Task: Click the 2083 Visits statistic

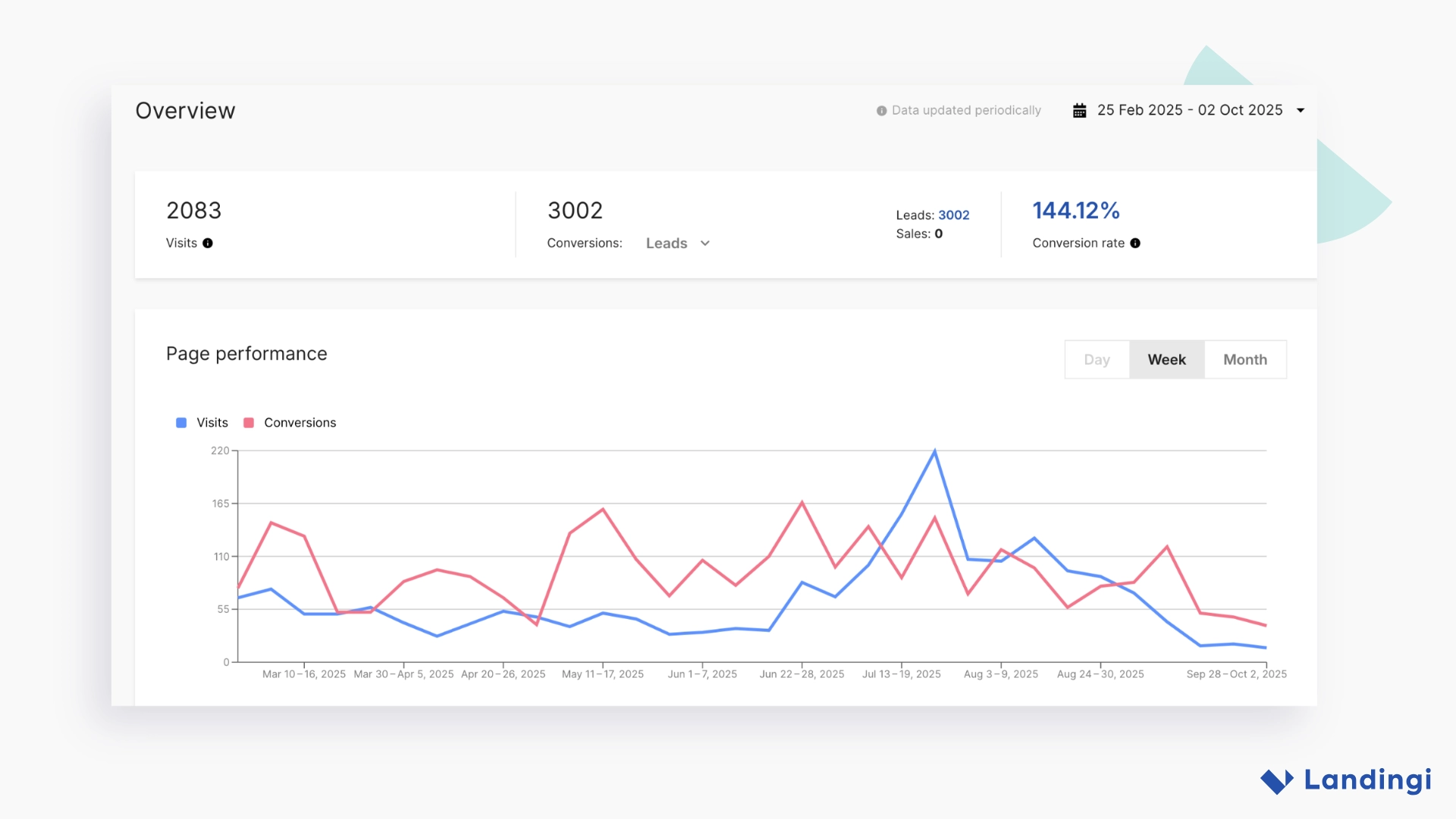Action: 194,211
